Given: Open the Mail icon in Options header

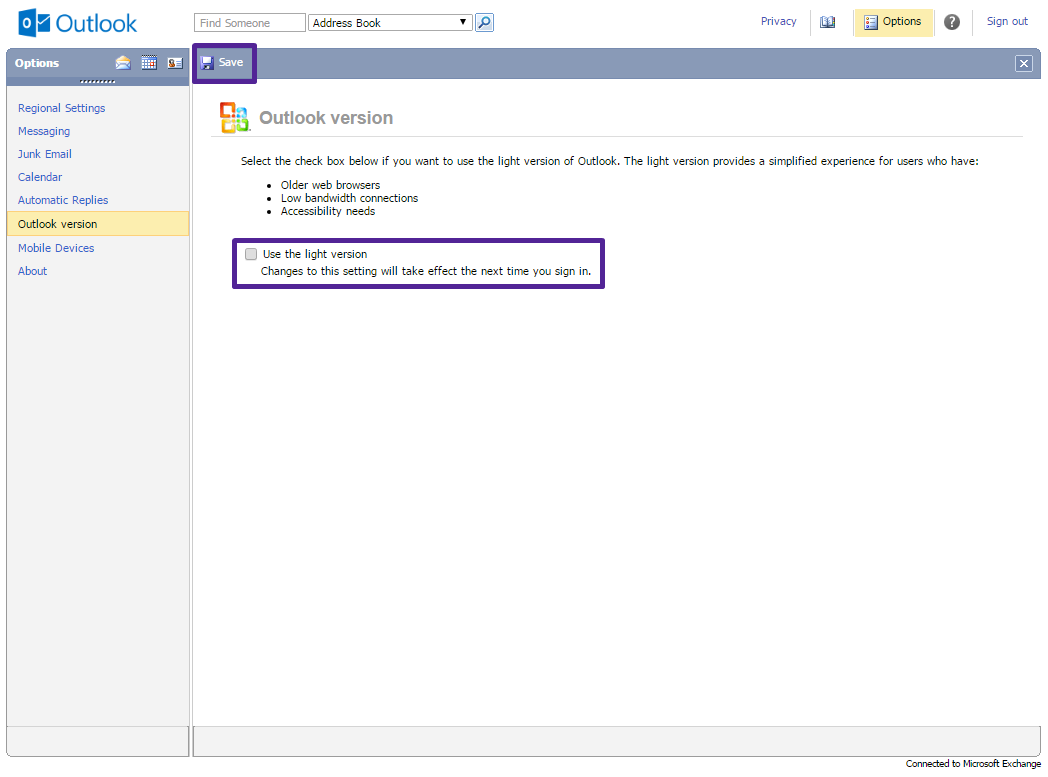Looking at the screenshot, I should [123, 63].
